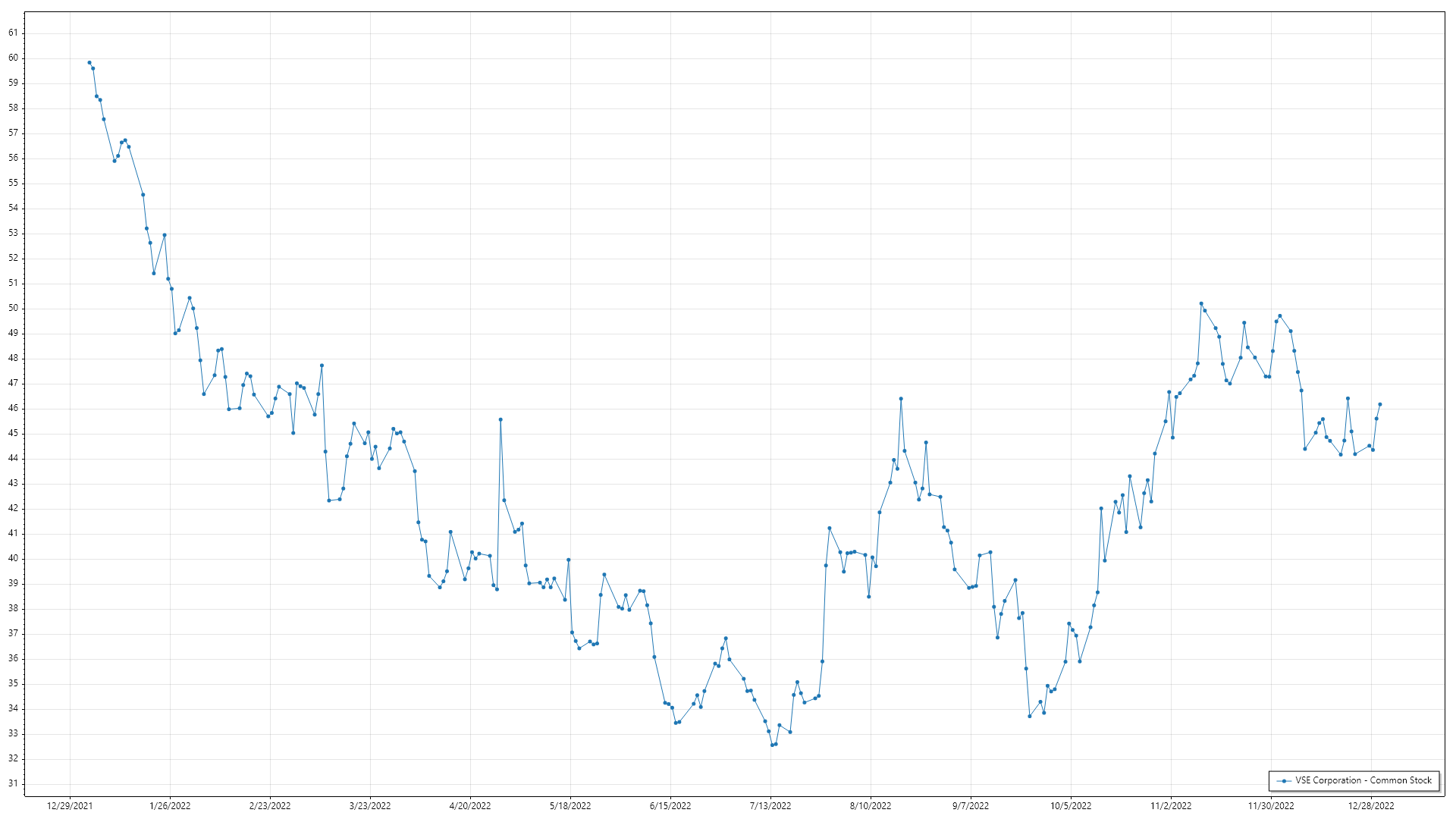Click the 61 value on y-axis
The image size is (1456, 819).
[x=14, y=33]
